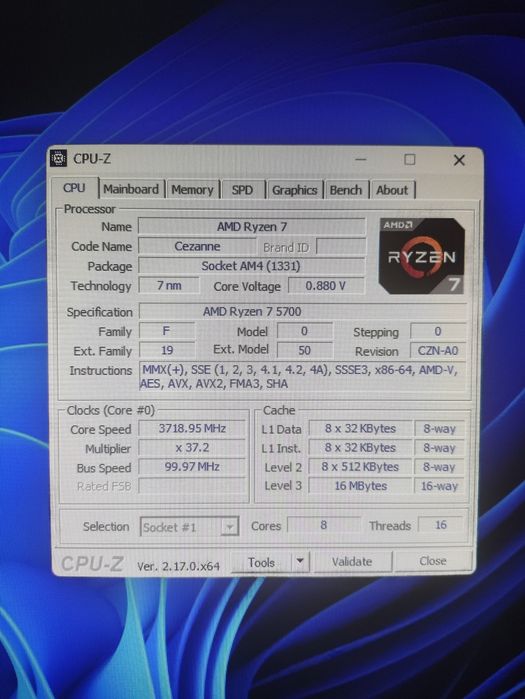Click the AMD Ryzen 7 logo badge
525x699 pixels.
pos(422,256)
